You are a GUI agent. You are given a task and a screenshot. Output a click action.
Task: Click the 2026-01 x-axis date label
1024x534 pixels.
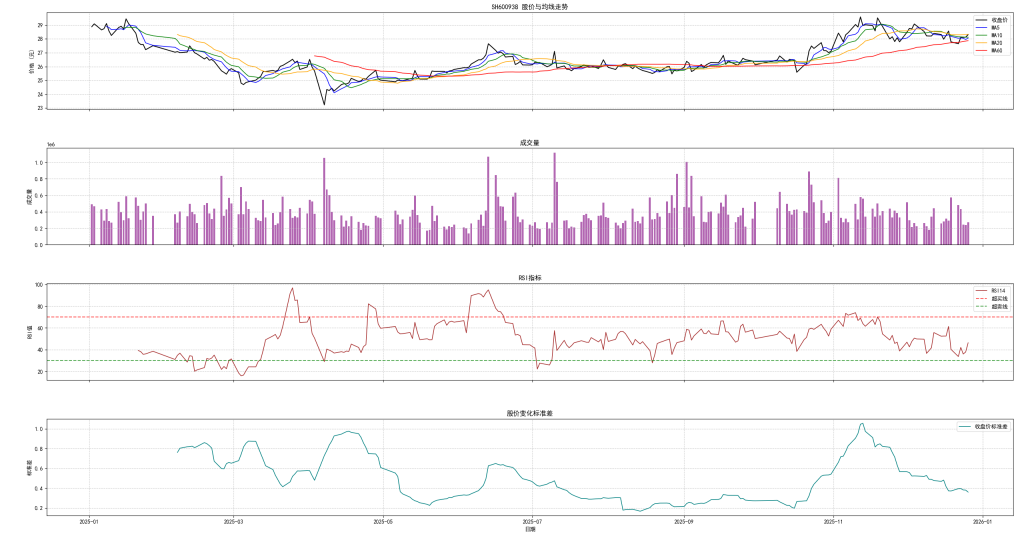983,521
